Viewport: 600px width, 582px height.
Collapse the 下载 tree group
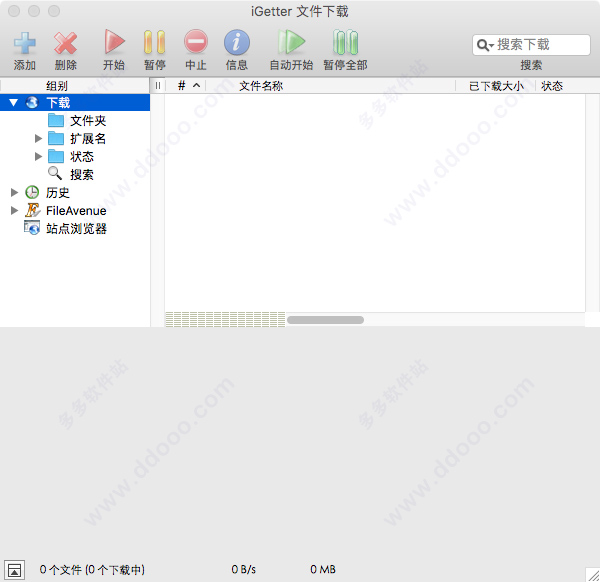13,103
